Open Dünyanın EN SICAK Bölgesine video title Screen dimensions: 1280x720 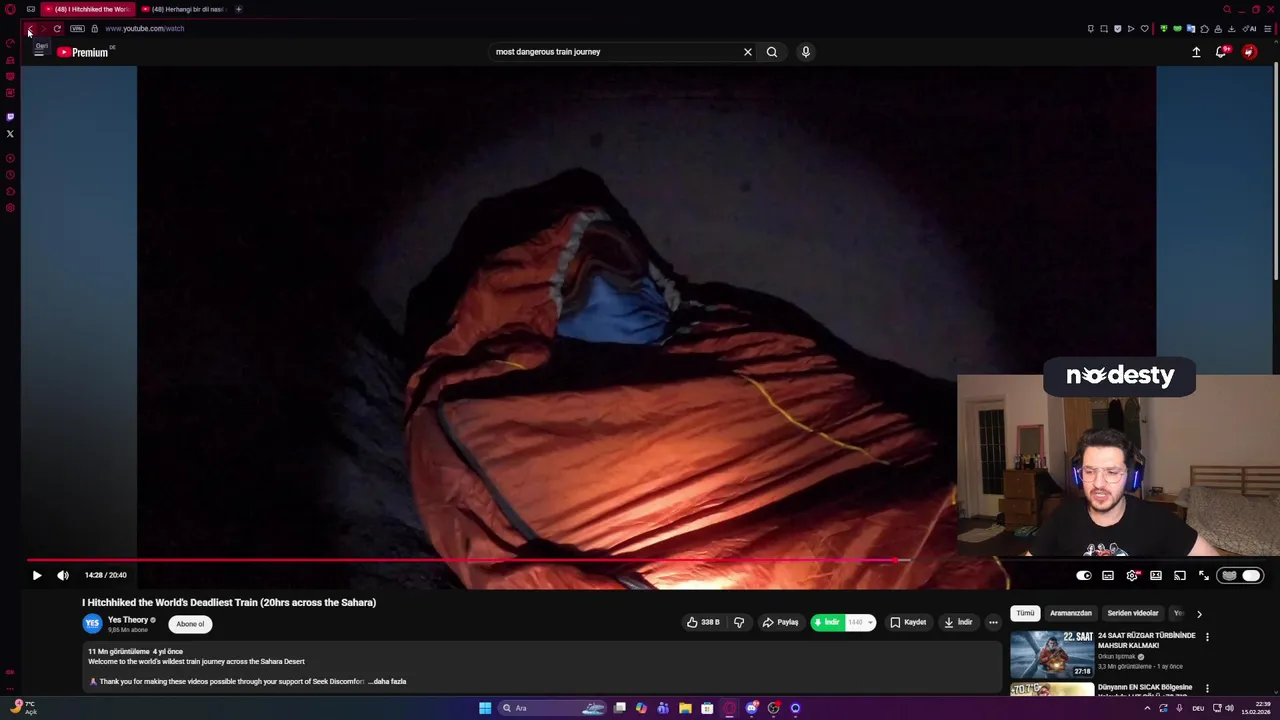[1145, 688]
